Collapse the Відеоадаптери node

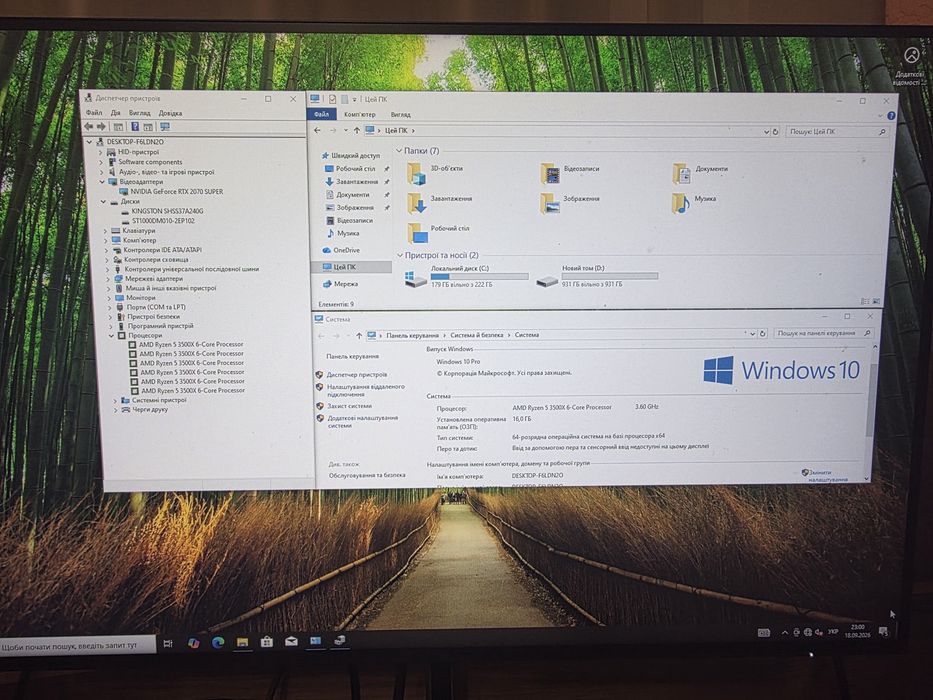tap(102, 182)
